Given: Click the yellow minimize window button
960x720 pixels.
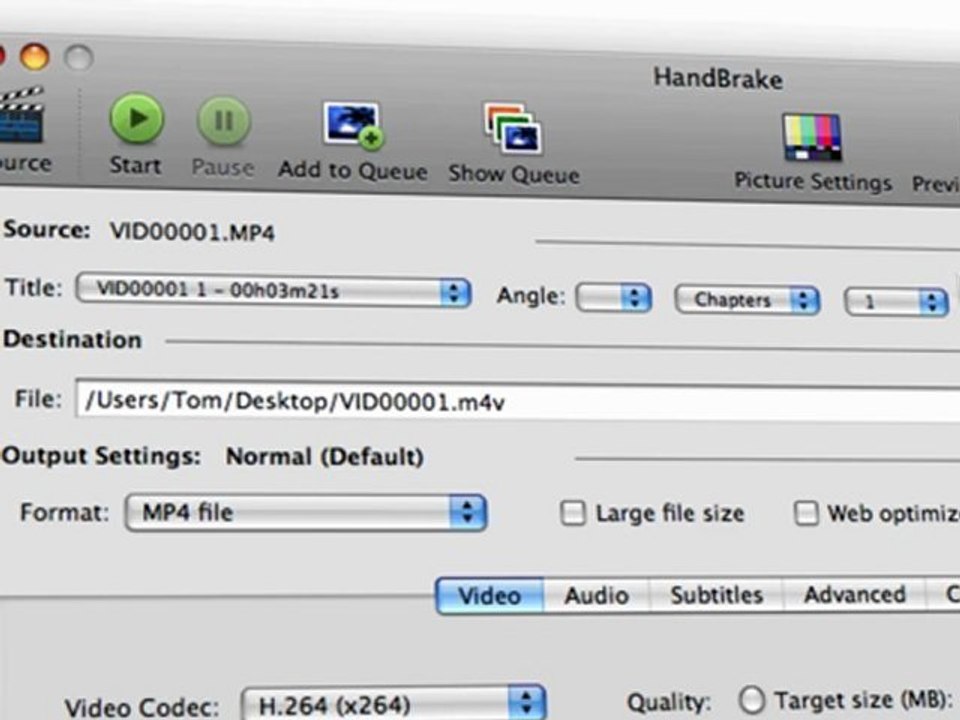Looking at the screenshot, I should pos(34,56).
